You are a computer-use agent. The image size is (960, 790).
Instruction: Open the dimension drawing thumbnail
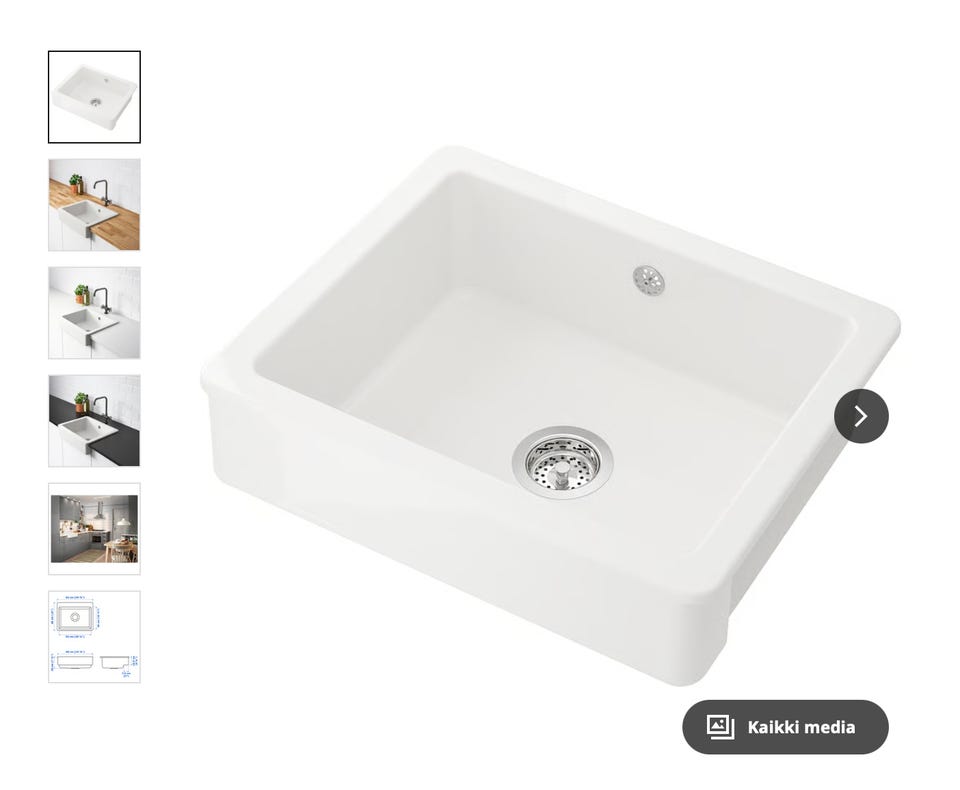(94, 637)
